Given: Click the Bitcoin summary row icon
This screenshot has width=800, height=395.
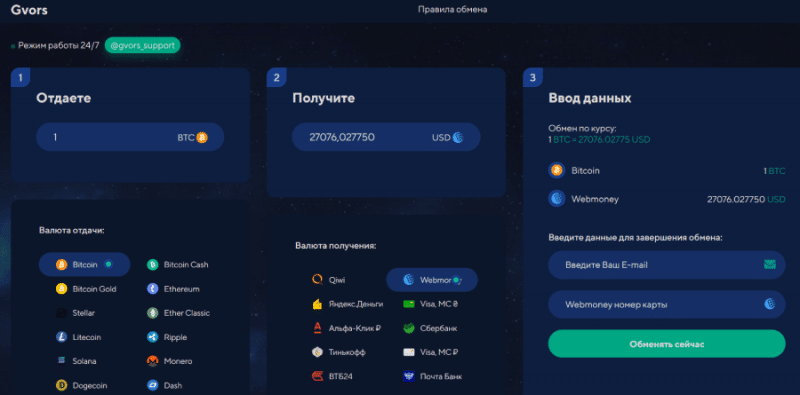Looking at the screenshot, I should (x=557, y=170).
